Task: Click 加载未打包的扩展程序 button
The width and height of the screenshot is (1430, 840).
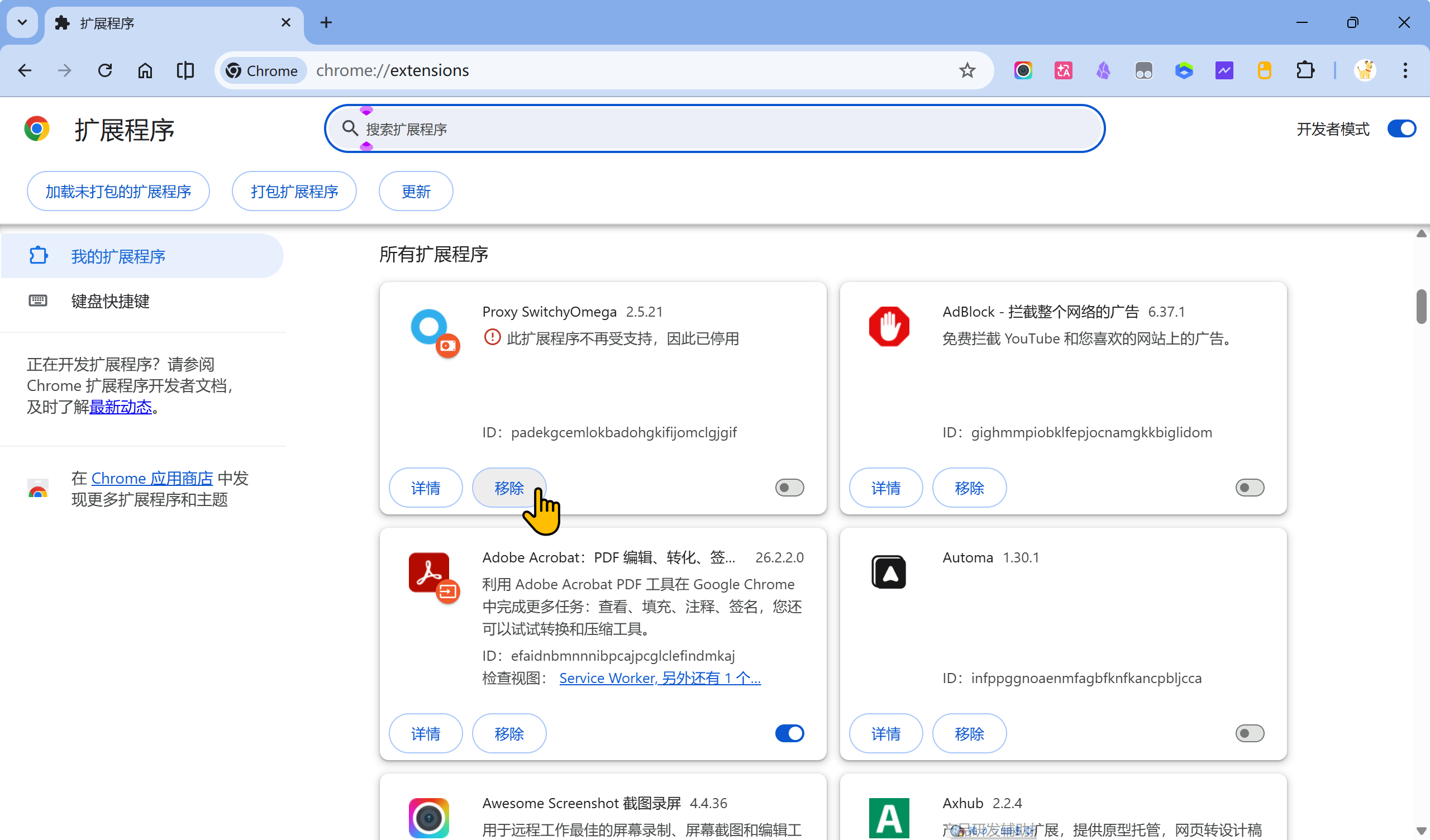Action: pos(118,191)
